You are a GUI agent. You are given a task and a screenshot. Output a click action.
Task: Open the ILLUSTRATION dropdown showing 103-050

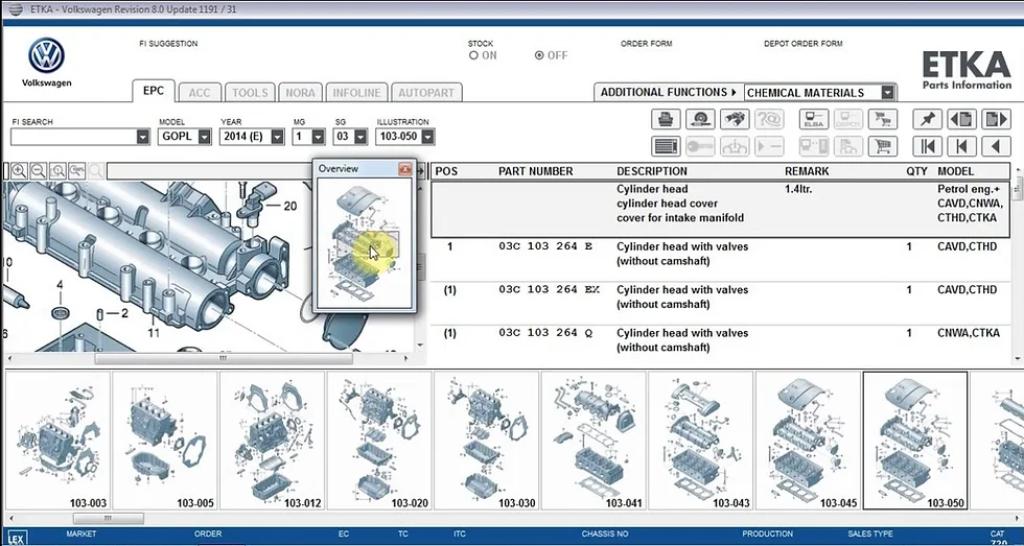(428, 137)
